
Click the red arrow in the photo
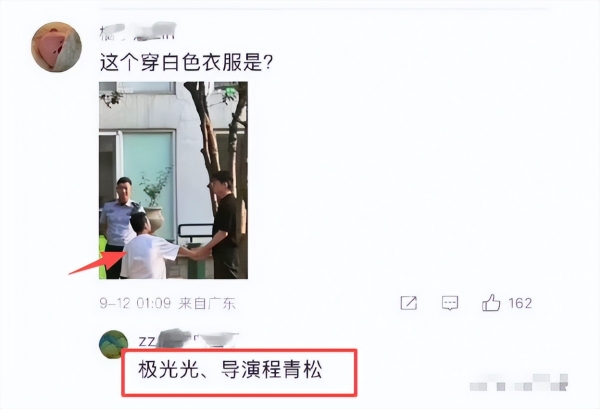(x=99, y=262)
